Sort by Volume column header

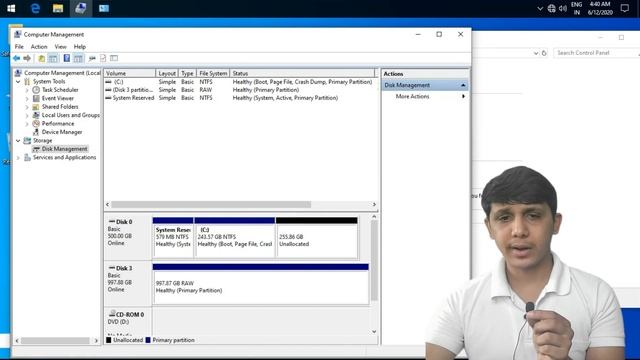click(x=130, y=73)
